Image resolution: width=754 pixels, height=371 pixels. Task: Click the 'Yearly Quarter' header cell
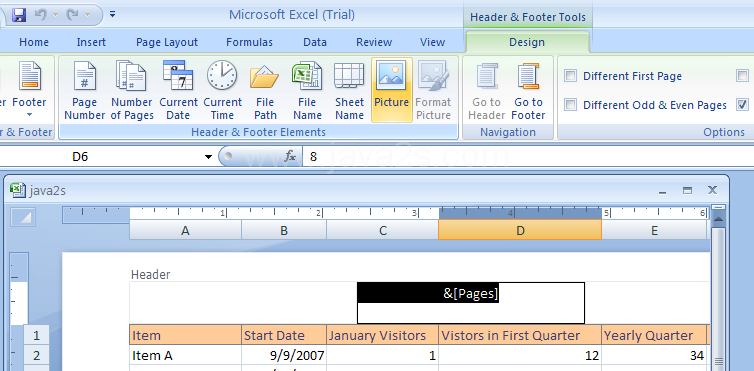pyautogui.click(x=654, y=335)
